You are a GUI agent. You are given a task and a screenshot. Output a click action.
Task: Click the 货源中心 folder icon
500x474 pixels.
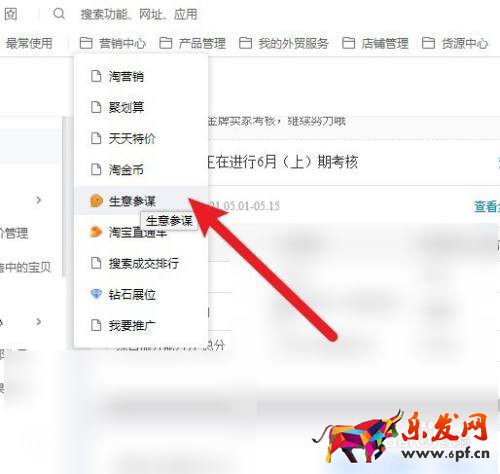[x=428, y=43]
